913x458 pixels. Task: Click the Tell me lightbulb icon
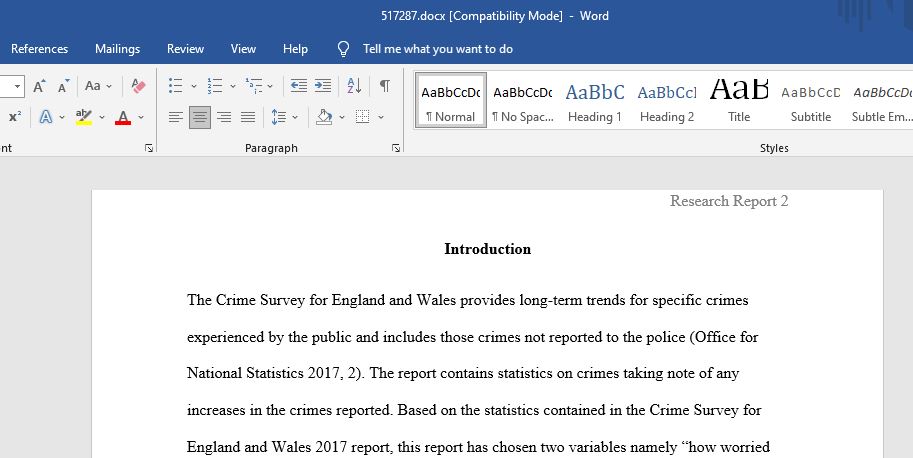coord(344,49)
